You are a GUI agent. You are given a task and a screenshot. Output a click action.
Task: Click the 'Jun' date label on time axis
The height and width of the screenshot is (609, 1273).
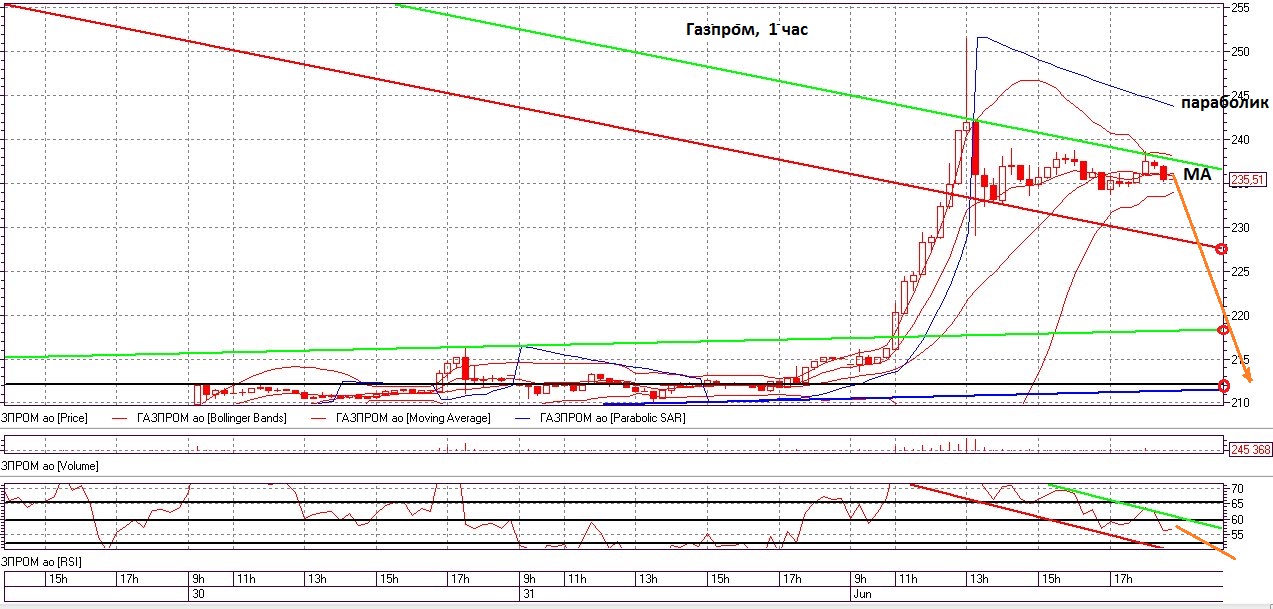tap(862, 594)
